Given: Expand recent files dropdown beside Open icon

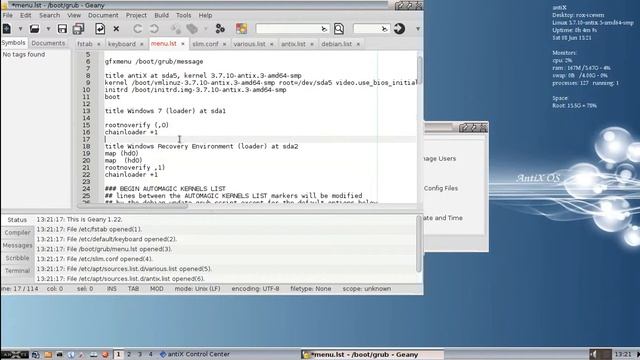Looking at the screenshot, I should [48, 29].
